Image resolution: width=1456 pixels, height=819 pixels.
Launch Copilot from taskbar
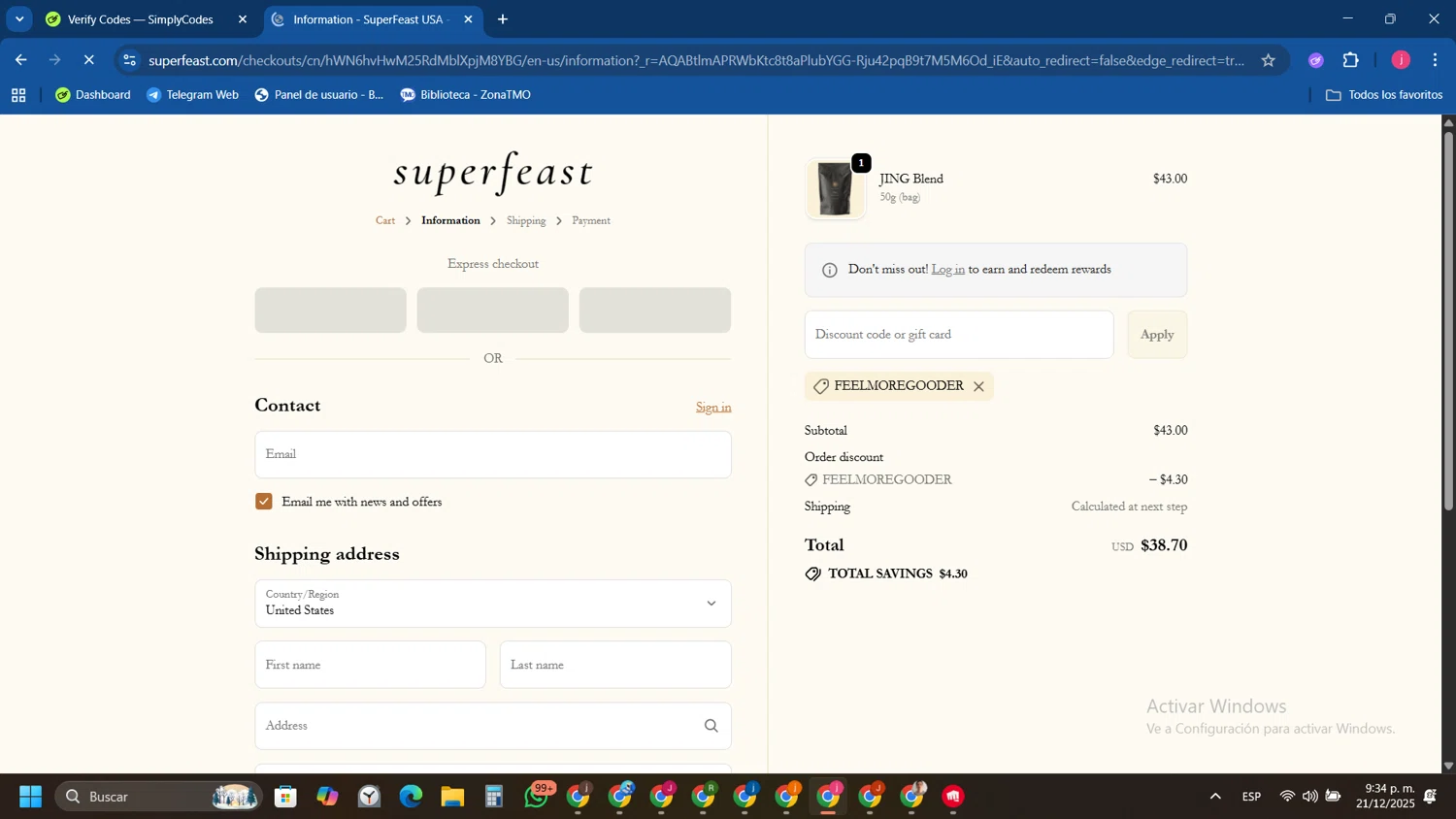[327, 797]
